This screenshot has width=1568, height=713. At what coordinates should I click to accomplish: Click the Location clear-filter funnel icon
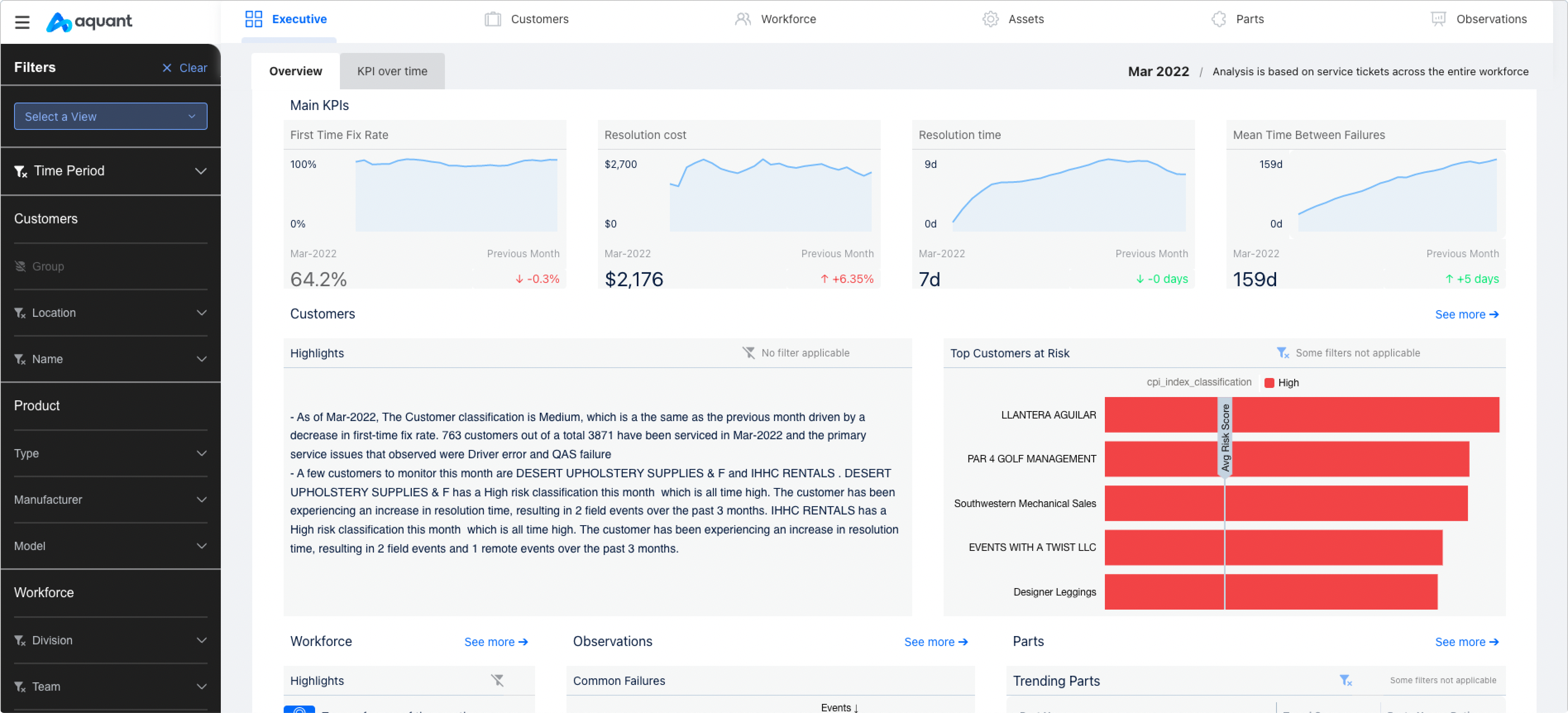20,313
